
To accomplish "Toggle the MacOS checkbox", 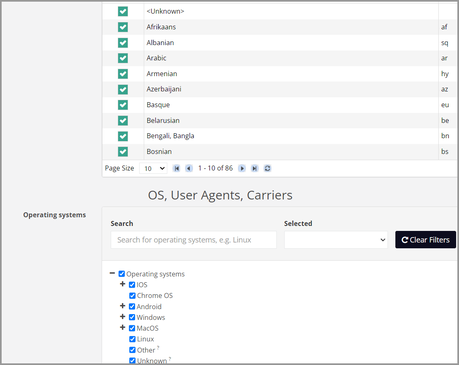I will 132,328.
